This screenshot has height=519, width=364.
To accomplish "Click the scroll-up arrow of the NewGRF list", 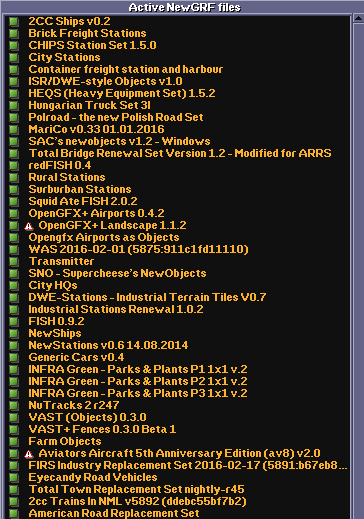I will [x=358, y=19].
